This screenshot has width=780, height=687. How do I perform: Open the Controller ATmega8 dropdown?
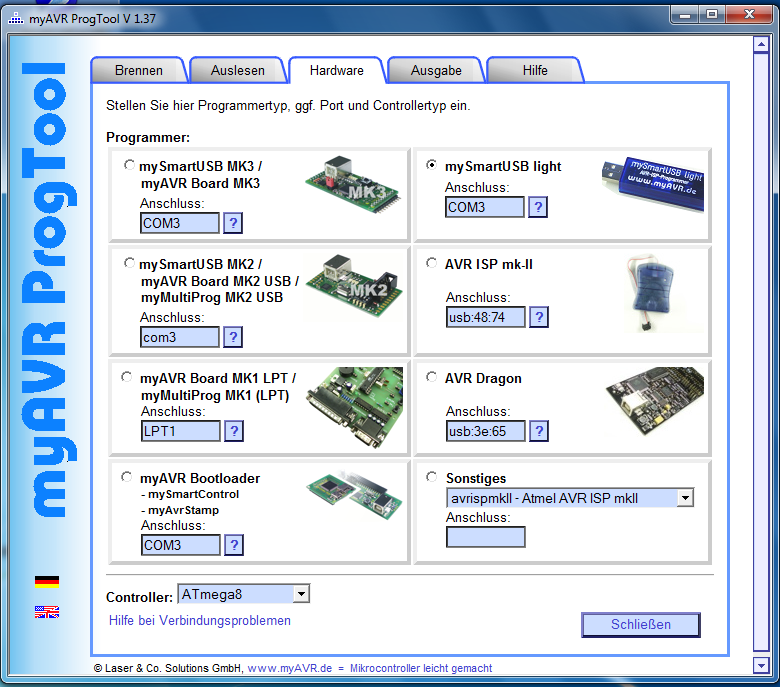pos(301,594)
